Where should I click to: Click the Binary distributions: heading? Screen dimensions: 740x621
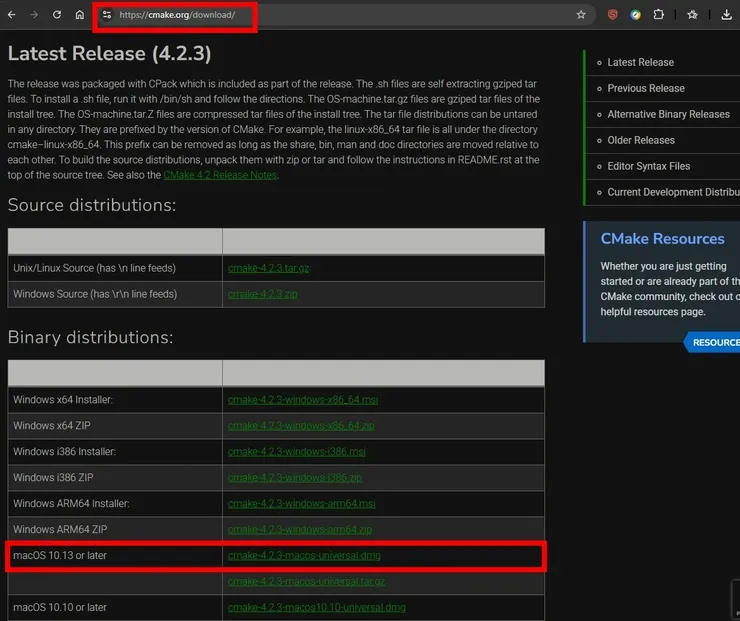[90, 337]
